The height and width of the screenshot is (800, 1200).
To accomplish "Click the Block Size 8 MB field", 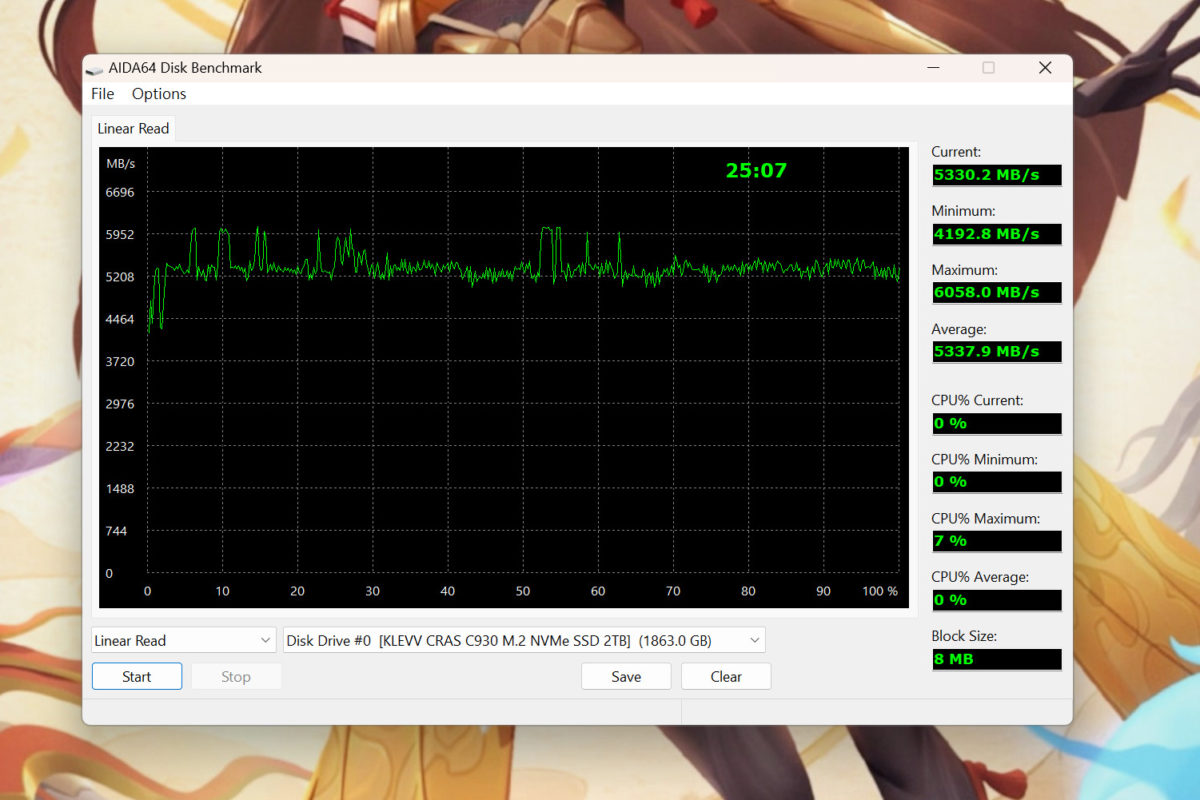I will pyautogui.click(x=996, y=660).
